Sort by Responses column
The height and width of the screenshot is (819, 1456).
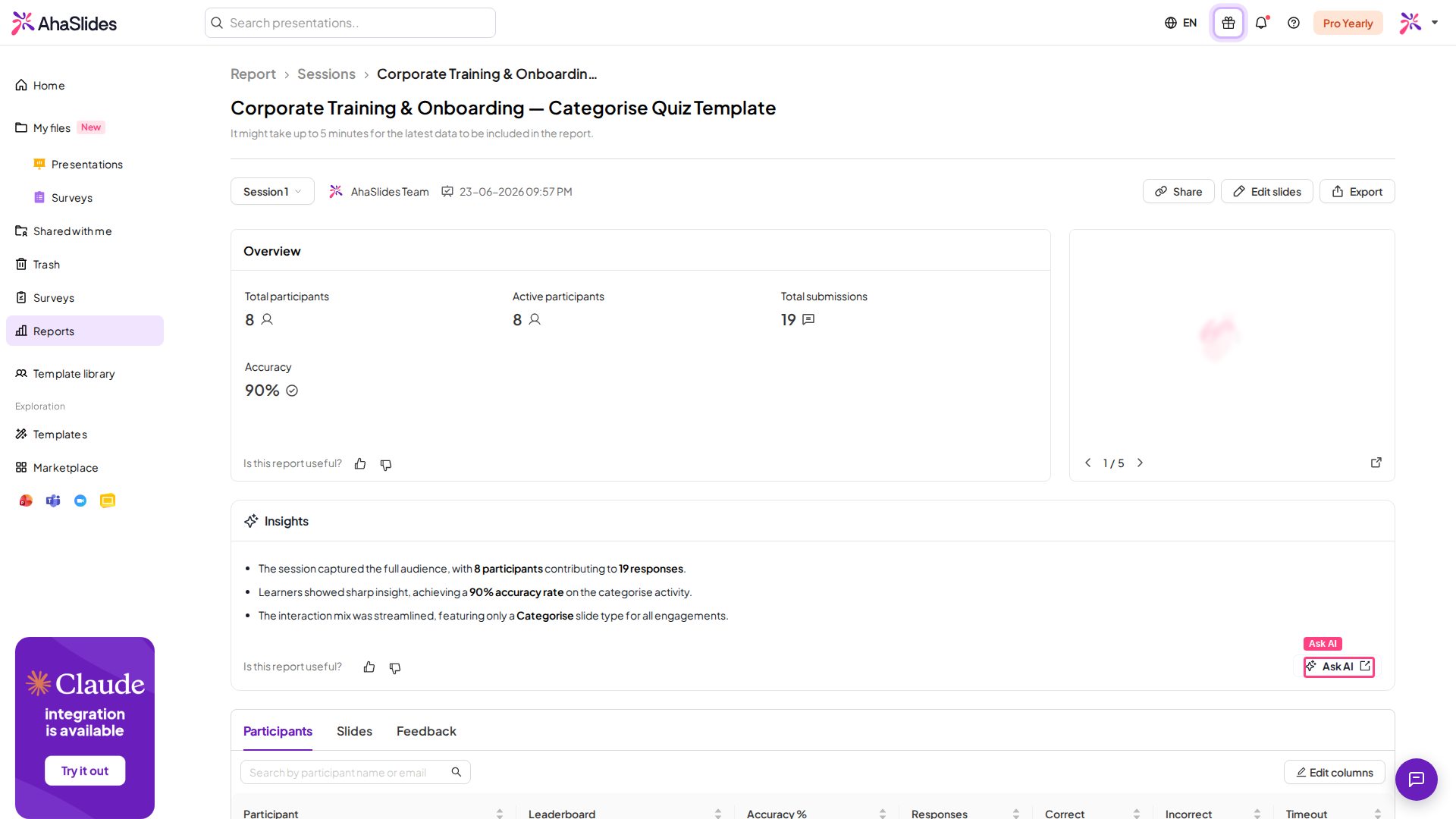pos(1016,814)
